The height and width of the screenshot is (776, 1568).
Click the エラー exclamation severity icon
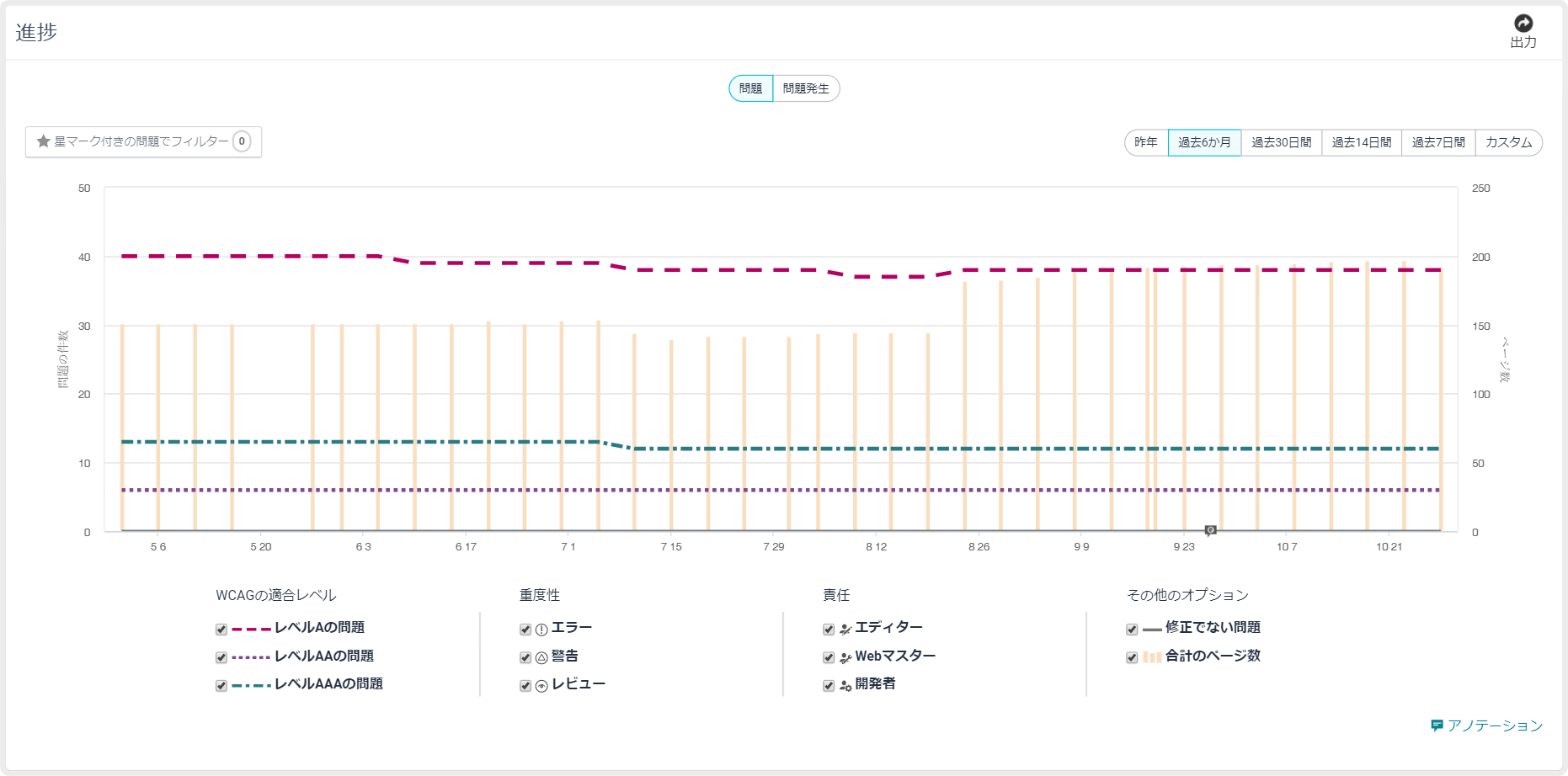tap(541, 630)
